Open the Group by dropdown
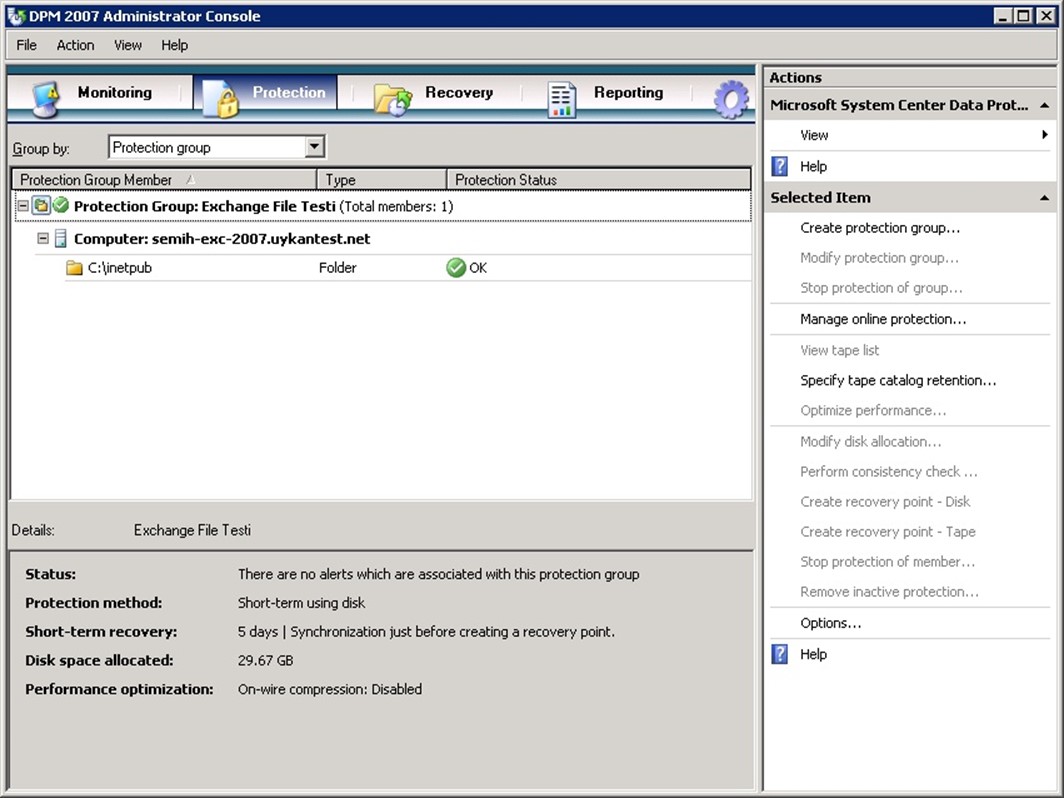1064x798 pixels. coord(314,147)
